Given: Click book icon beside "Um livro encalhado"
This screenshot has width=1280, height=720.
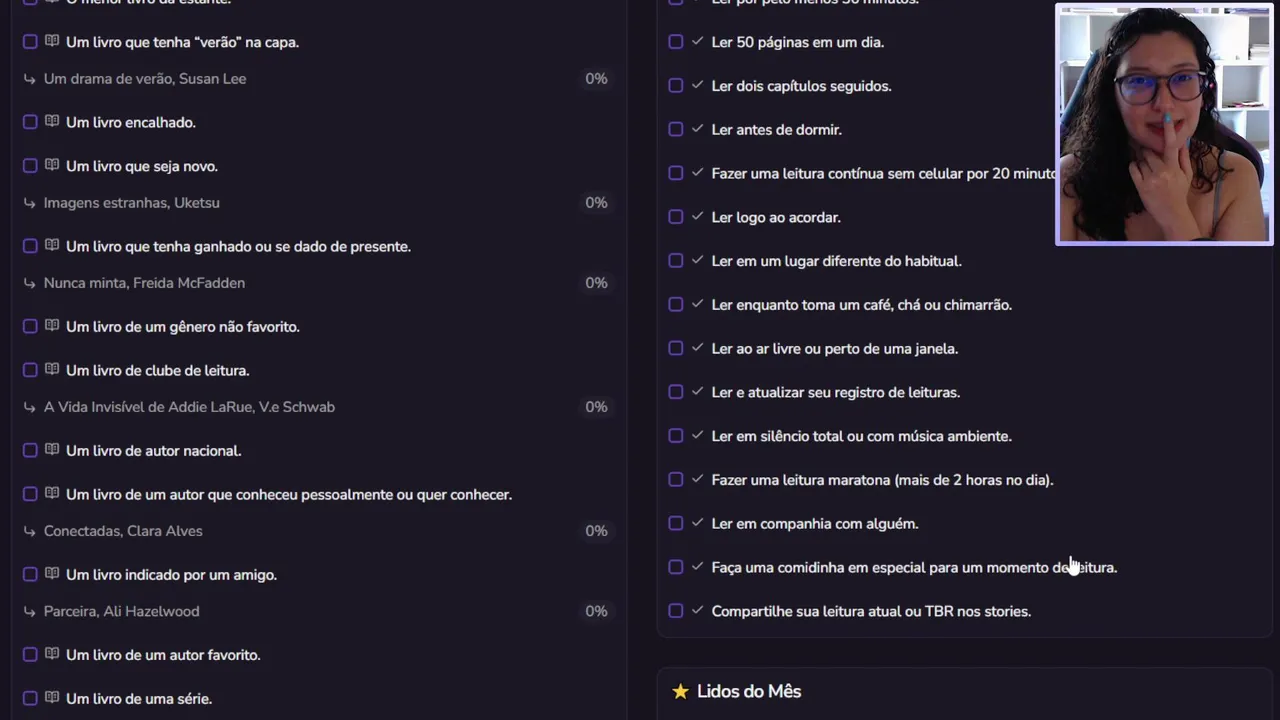Looking at the screenshot, I should point(52,122).
